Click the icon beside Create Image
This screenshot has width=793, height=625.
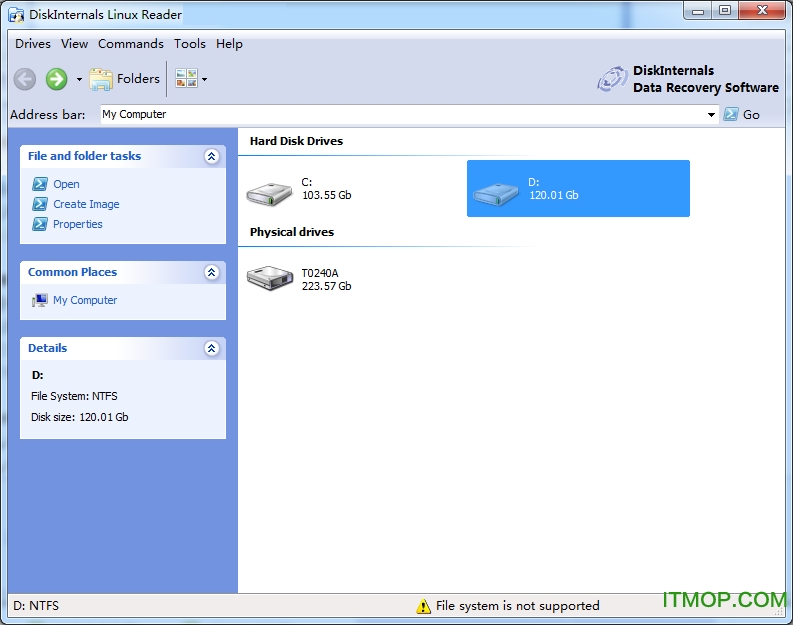click(x=40, y=204)
